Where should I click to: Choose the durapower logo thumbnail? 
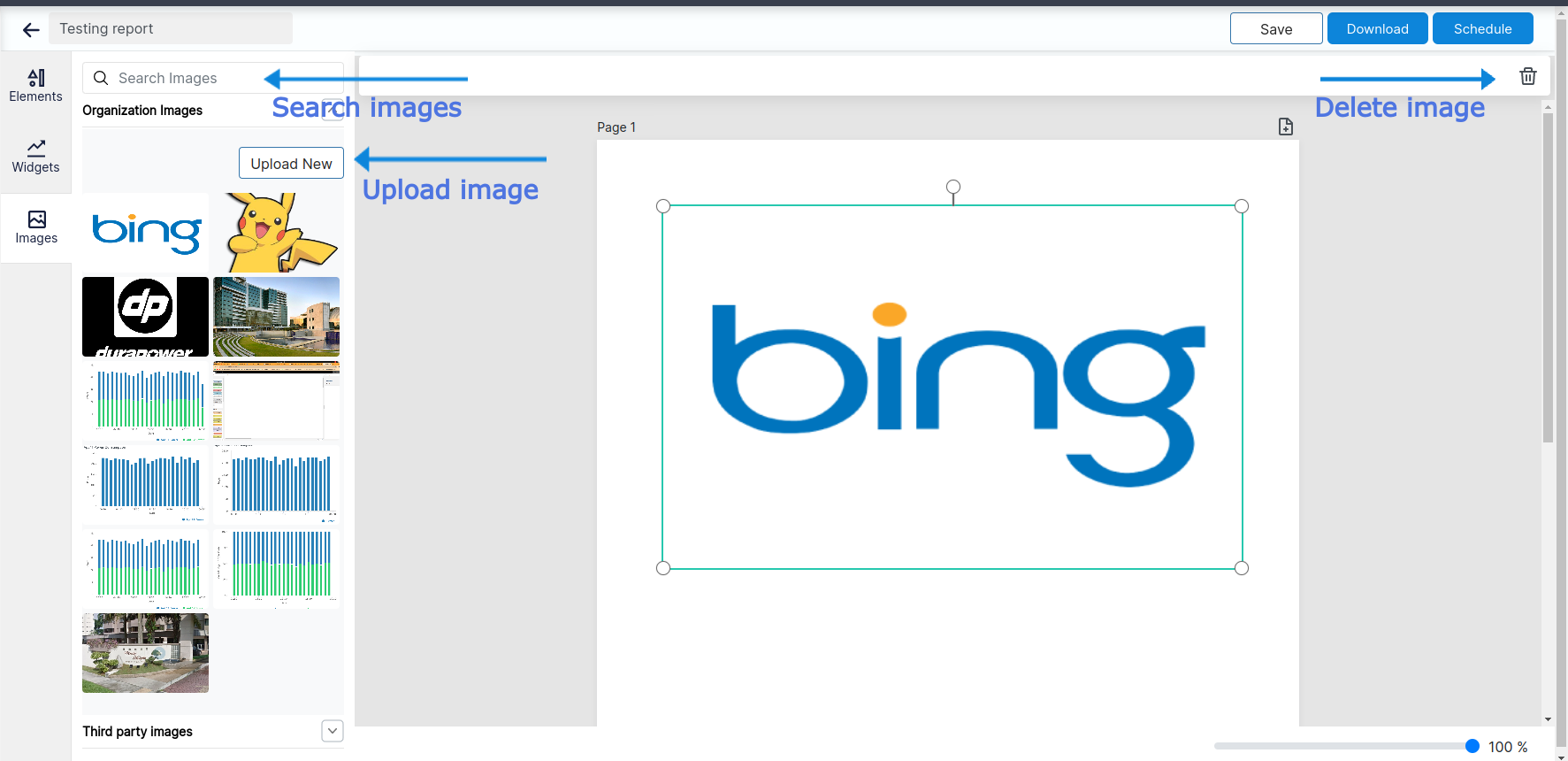click(x=146, y=317)
